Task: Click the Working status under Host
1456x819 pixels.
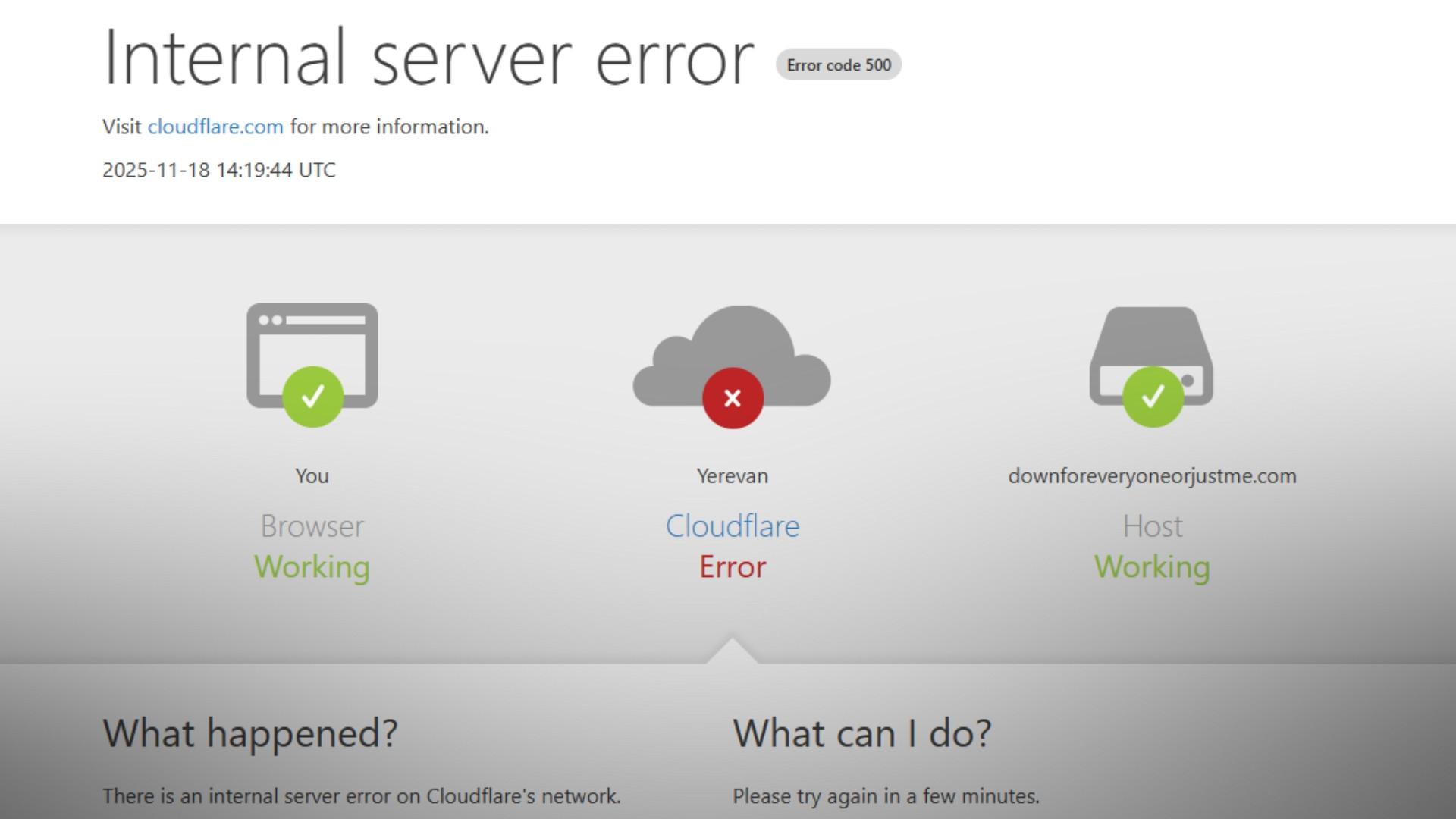Action: [x=1152, y=567]
